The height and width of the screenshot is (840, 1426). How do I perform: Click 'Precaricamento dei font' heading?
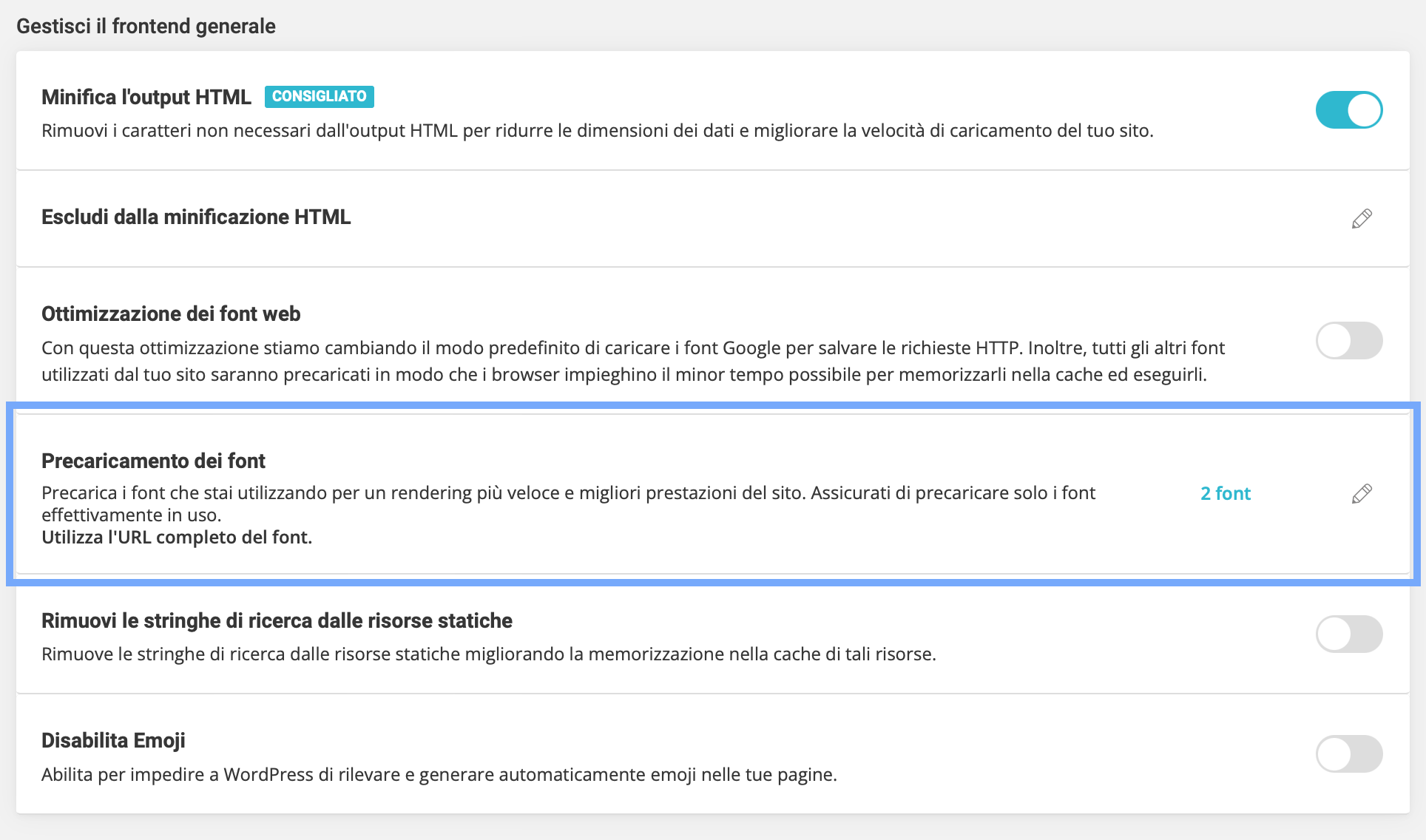tap(153, 461)
